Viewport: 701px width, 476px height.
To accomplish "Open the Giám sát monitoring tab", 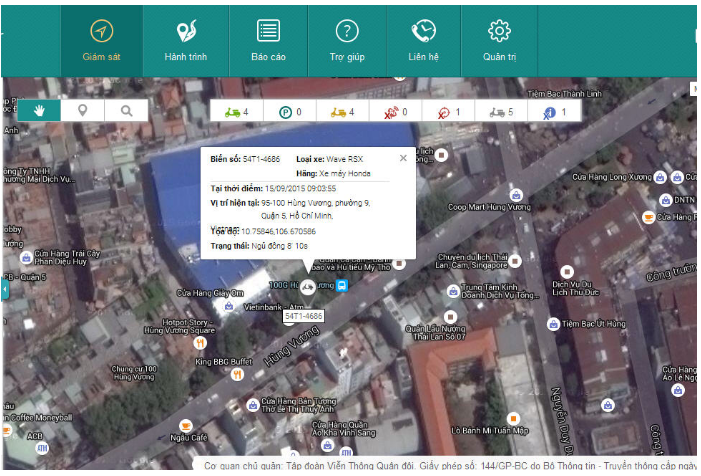I will point(101,41).
